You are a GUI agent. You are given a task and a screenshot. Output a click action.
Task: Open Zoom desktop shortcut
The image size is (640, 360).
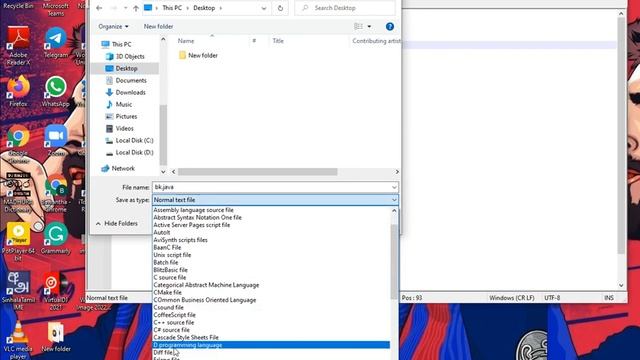56,141
